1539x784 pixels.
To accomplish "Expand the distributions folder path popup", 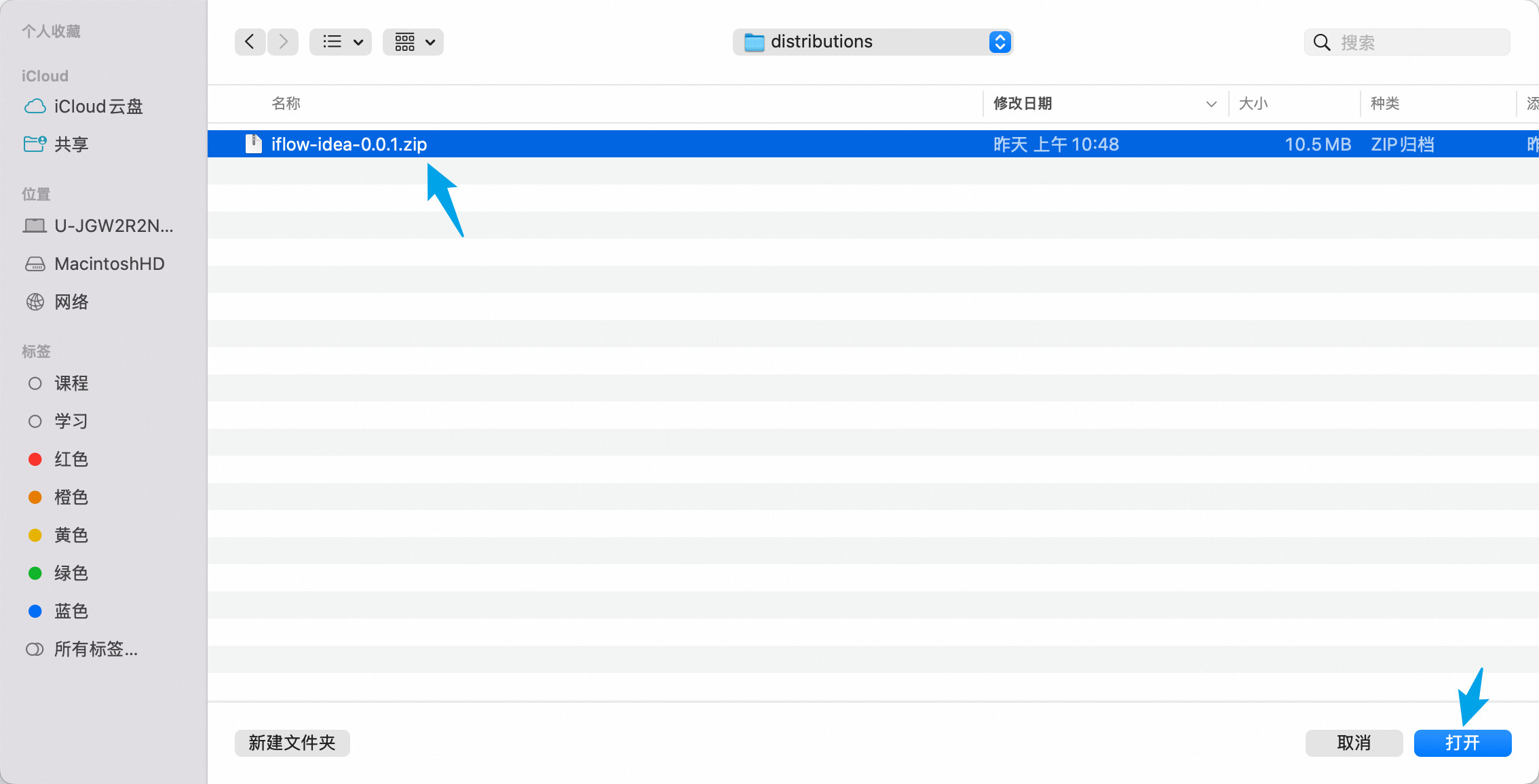I will coord(1000,42).
